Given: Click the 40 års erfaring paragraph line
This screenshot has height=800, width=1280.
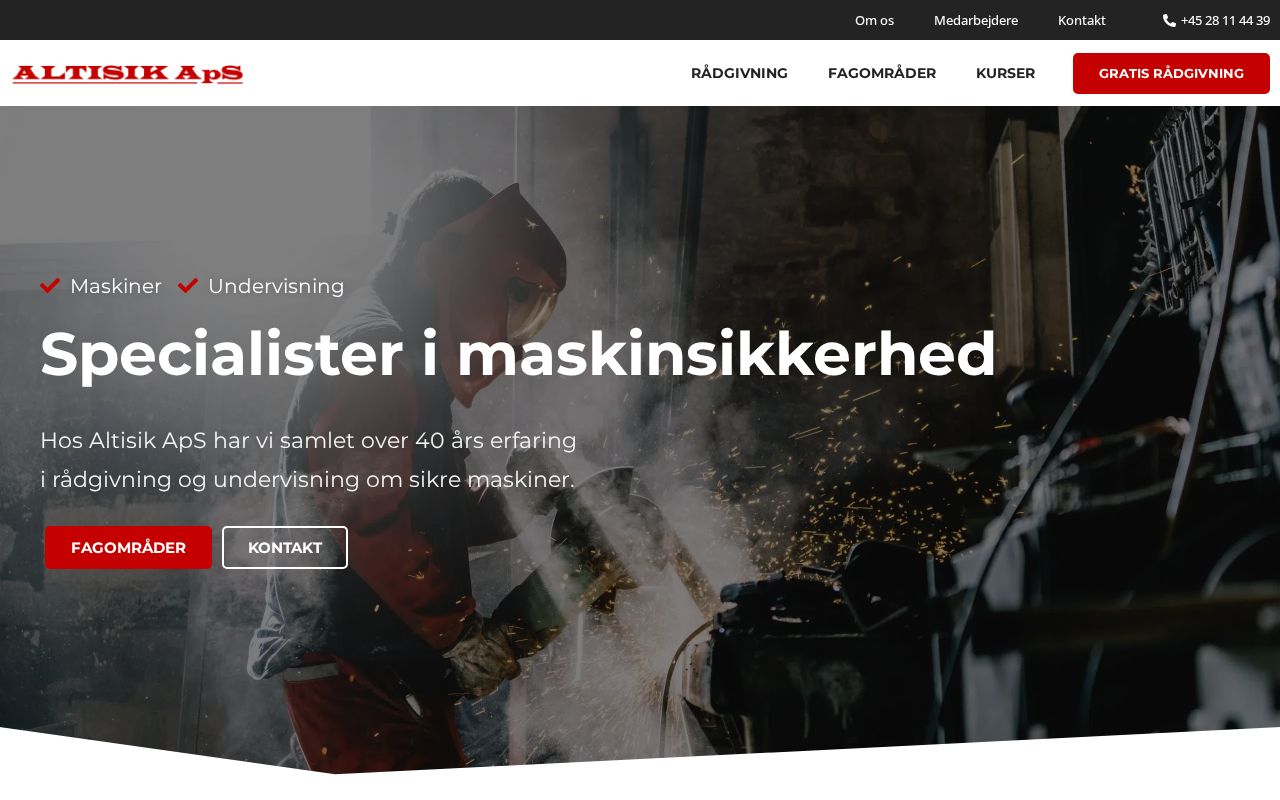Looking at the screenshot, I should click(309, 440).
